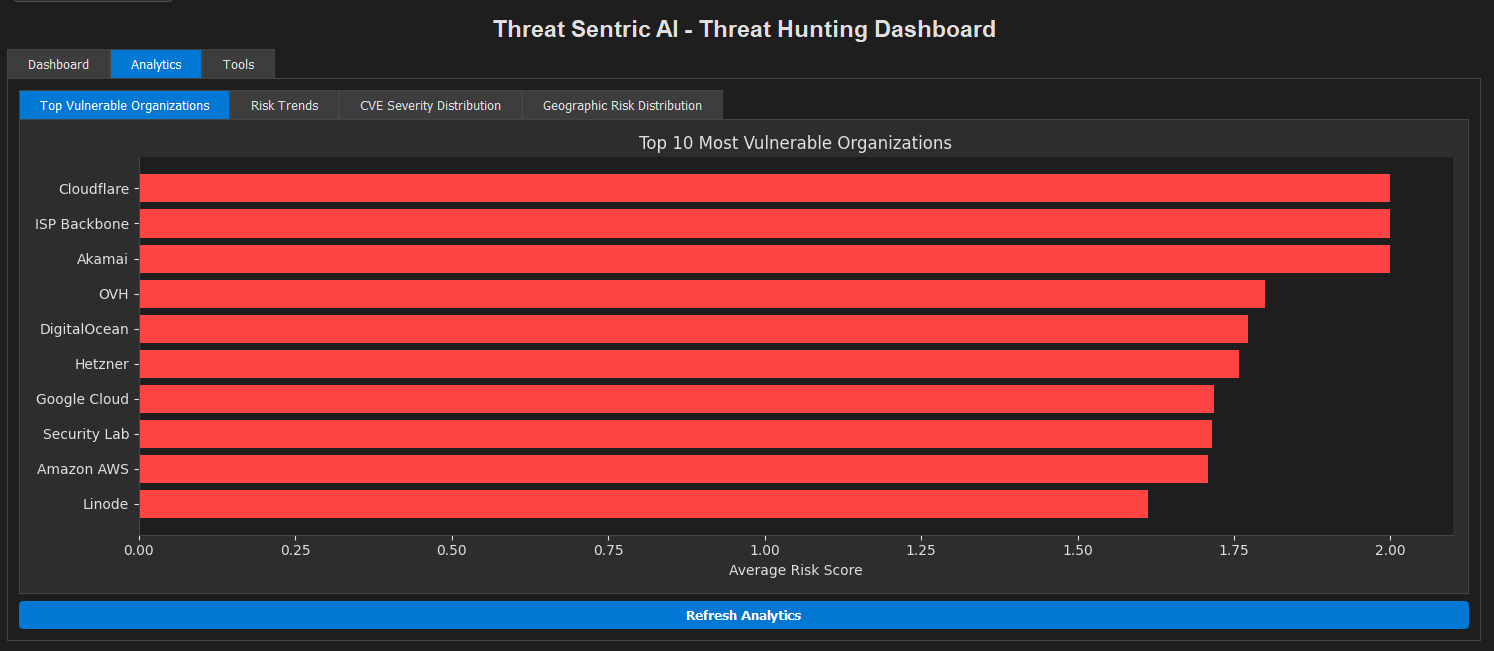
Task: Select the Amazon AWS bar
Action: [x=673, y=469]
